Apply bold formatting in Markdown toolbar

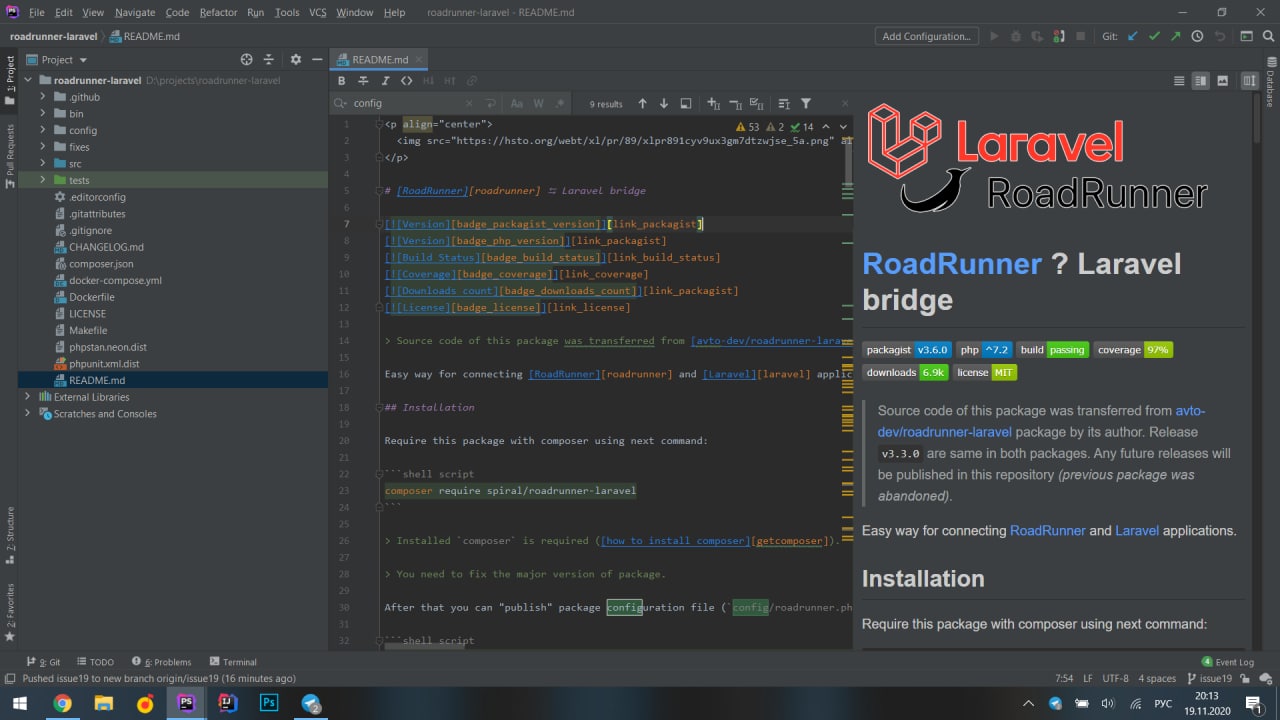342,81
